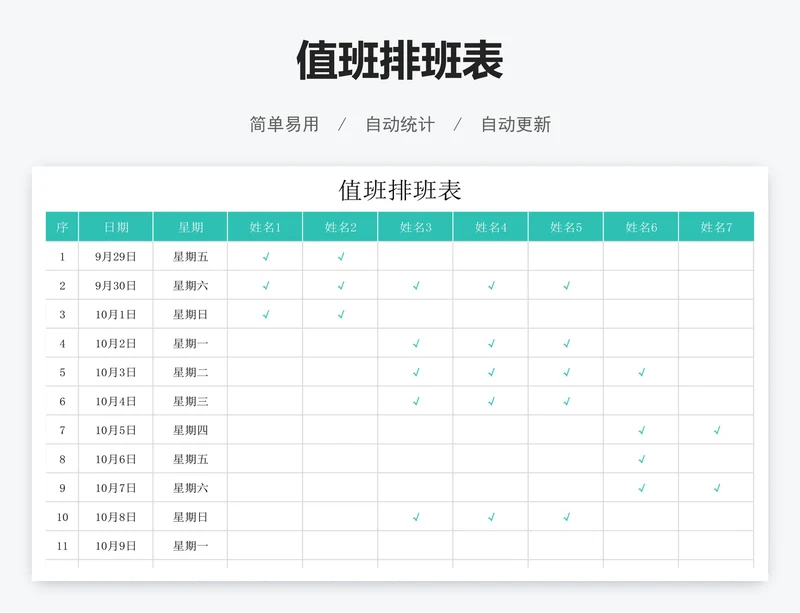800x613 pixels.
Task: Toggle 姓名3 checkmark in the 9月30日 row
Action: pyautogui.click(x=416, y=286)
